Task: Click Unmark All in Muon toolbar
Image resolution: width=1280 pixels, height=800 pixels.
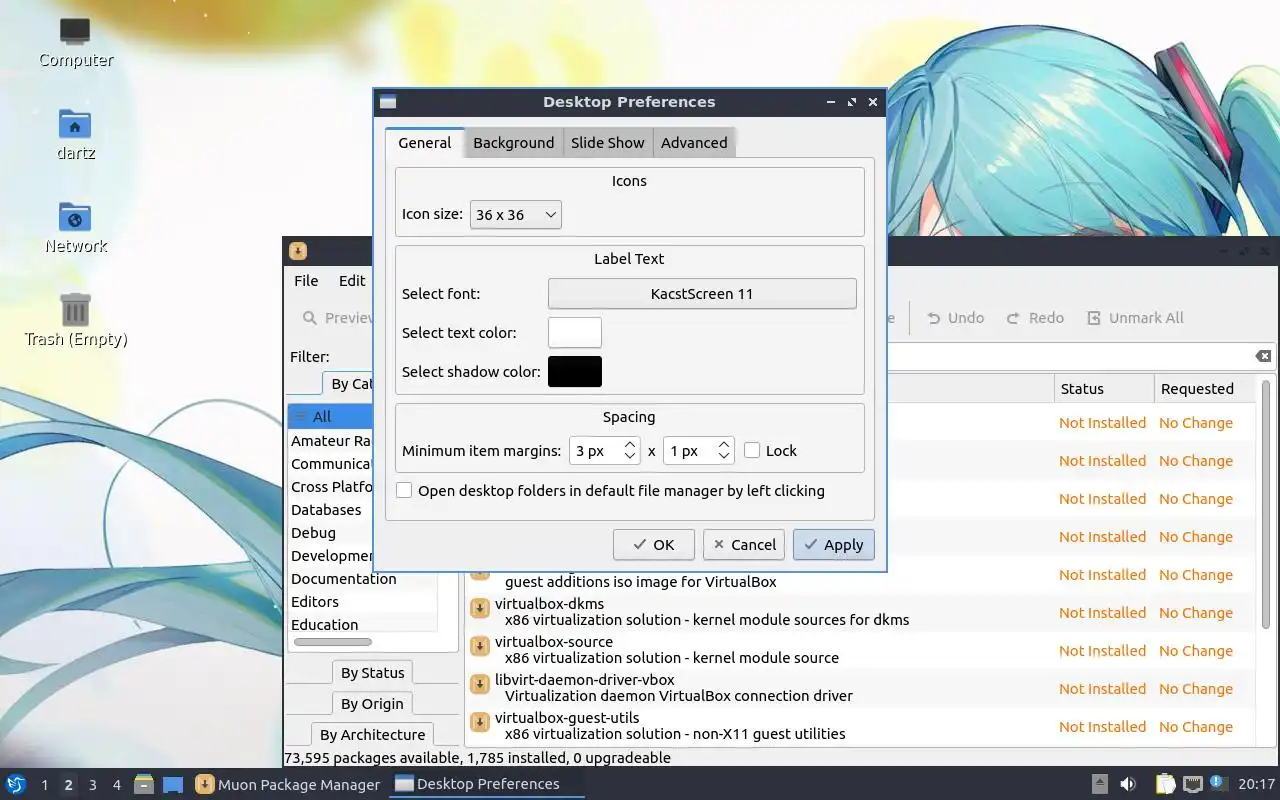Action: [1135, 318]
